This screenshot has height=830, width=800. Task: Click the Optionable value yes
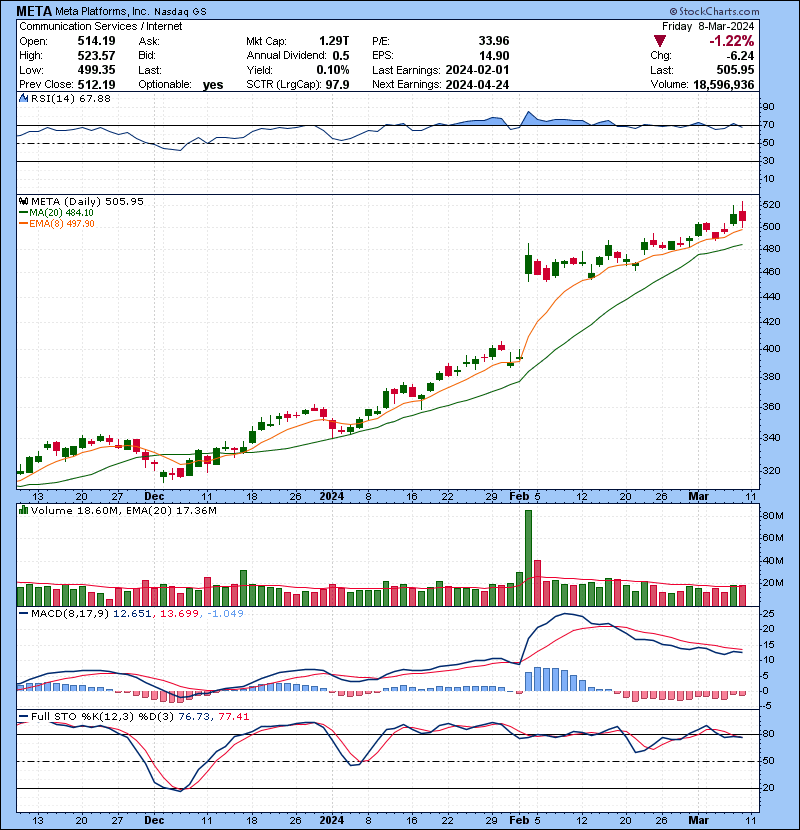[213, 85]
